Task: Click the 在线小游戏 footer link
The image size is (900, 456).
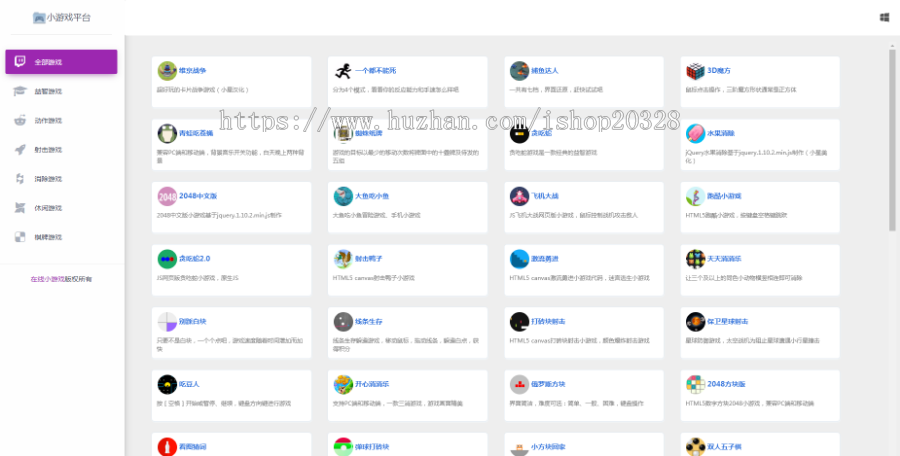Action: [x=47, y=279]
